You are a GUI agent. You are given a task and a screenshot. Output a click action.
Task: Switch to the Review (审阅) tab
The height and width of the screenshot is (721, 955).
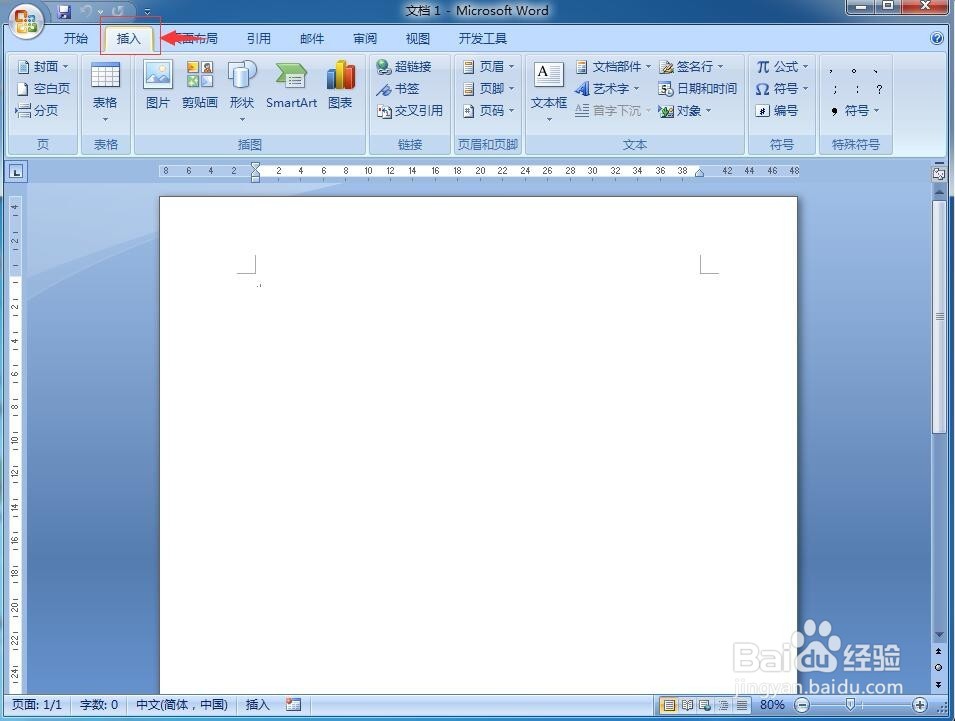(x=365, y=38)
